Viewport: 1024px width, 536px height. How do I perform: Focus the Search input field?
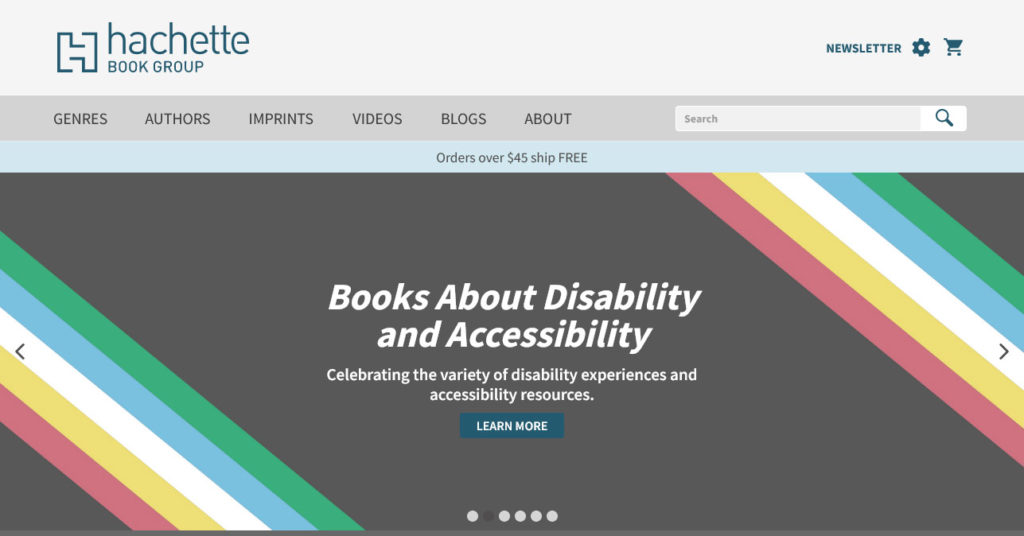(x=797, y=118)
